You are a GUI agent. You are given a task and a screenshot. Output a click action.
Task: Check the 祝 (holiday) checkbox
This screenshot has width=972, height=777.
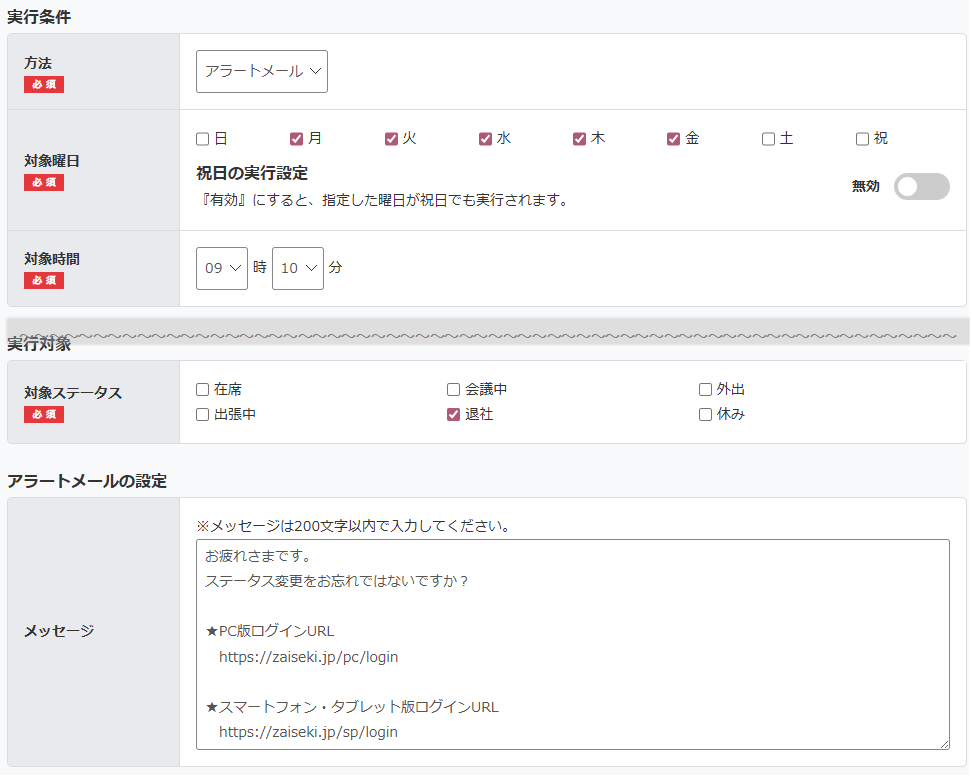point(862,139)
